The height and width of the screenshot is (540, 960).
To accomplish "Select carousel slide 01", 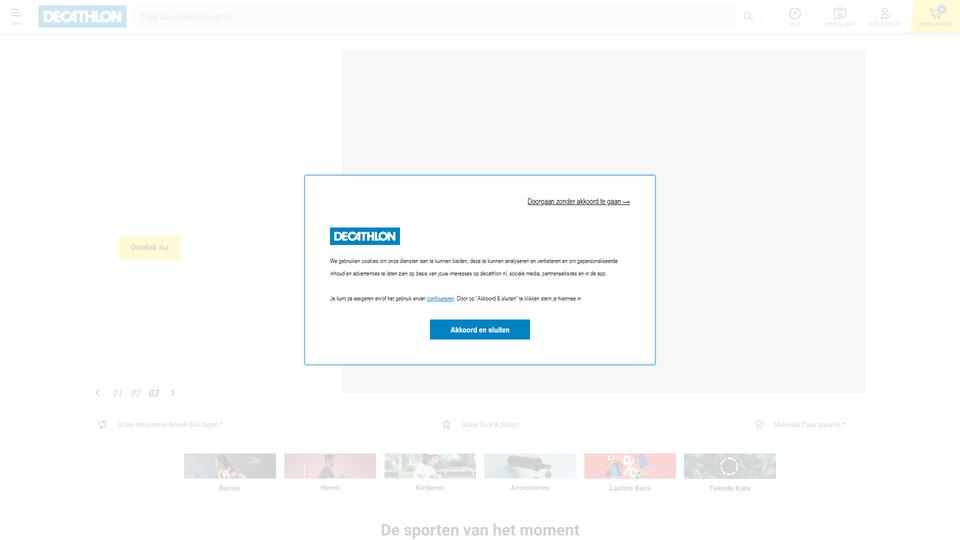I will click(x=117, y=393).
